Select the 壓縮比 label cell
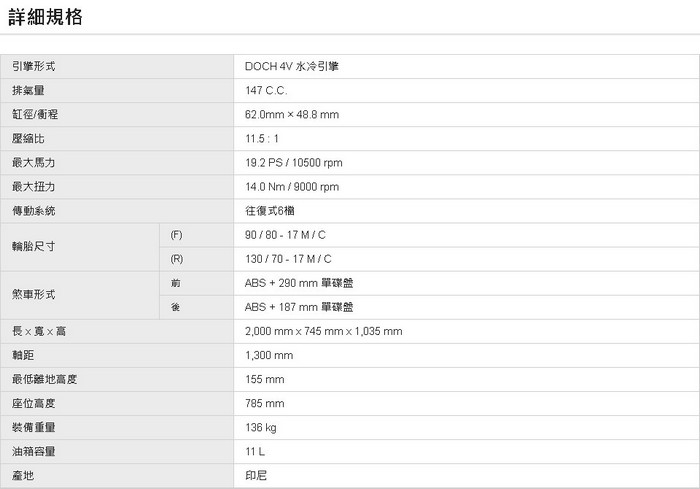The image size is (700, 489). [x=29, y=139]
